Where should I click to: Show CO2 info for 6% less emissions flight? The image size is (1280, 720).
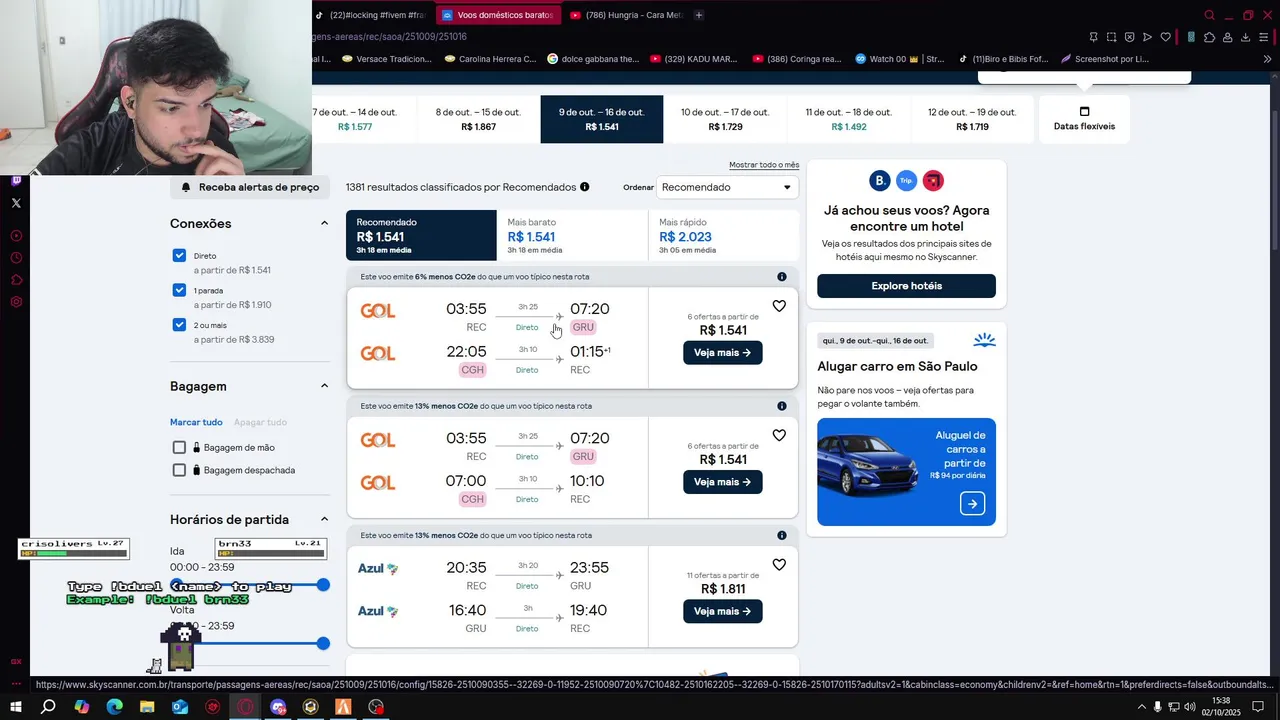(782, 277)
